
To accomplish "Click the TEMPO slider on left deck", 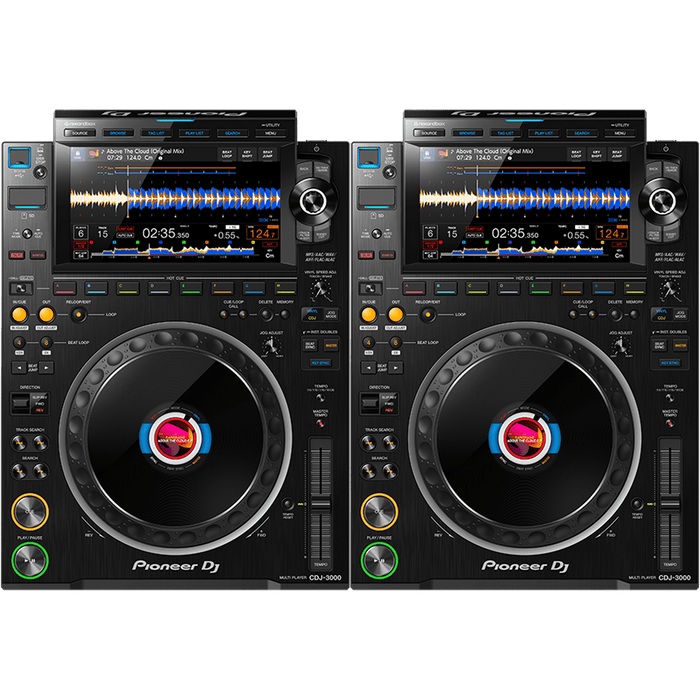I will click(321, 503).
